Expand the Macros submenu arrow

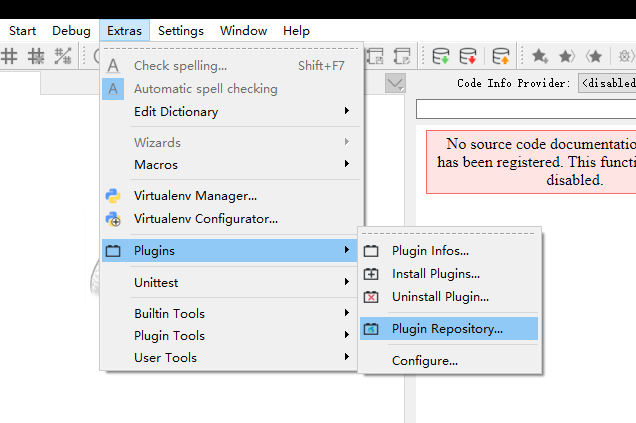coord(347,164)
